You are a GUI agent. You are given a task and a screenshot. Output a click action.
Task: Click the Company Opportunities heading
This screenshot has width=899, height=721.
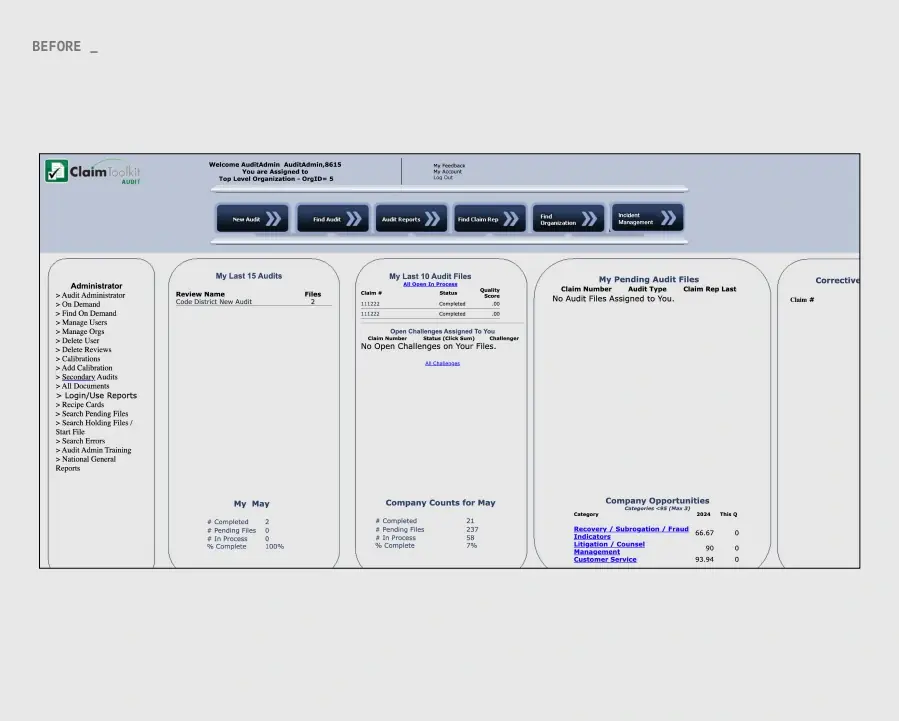pos(657,500)
